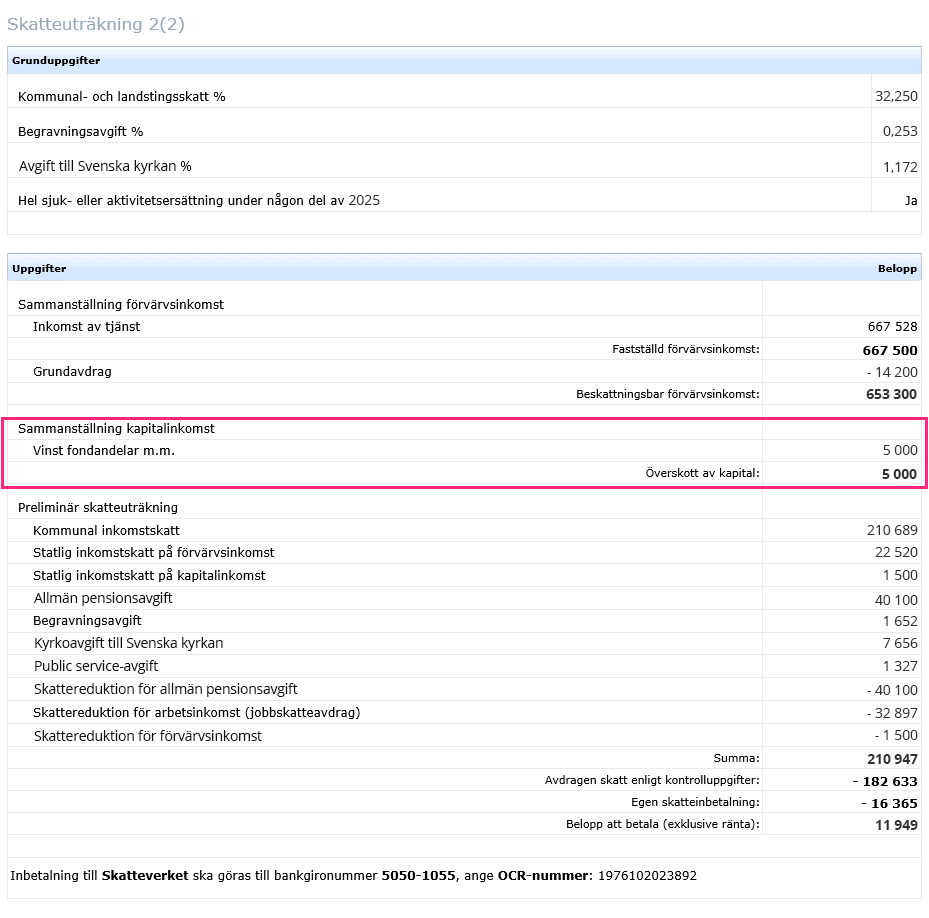Image resolution: width=929 pixels, height=918 pixels.
Task: Click the Inkomst av tjänst row
Action: pos(86,327)
